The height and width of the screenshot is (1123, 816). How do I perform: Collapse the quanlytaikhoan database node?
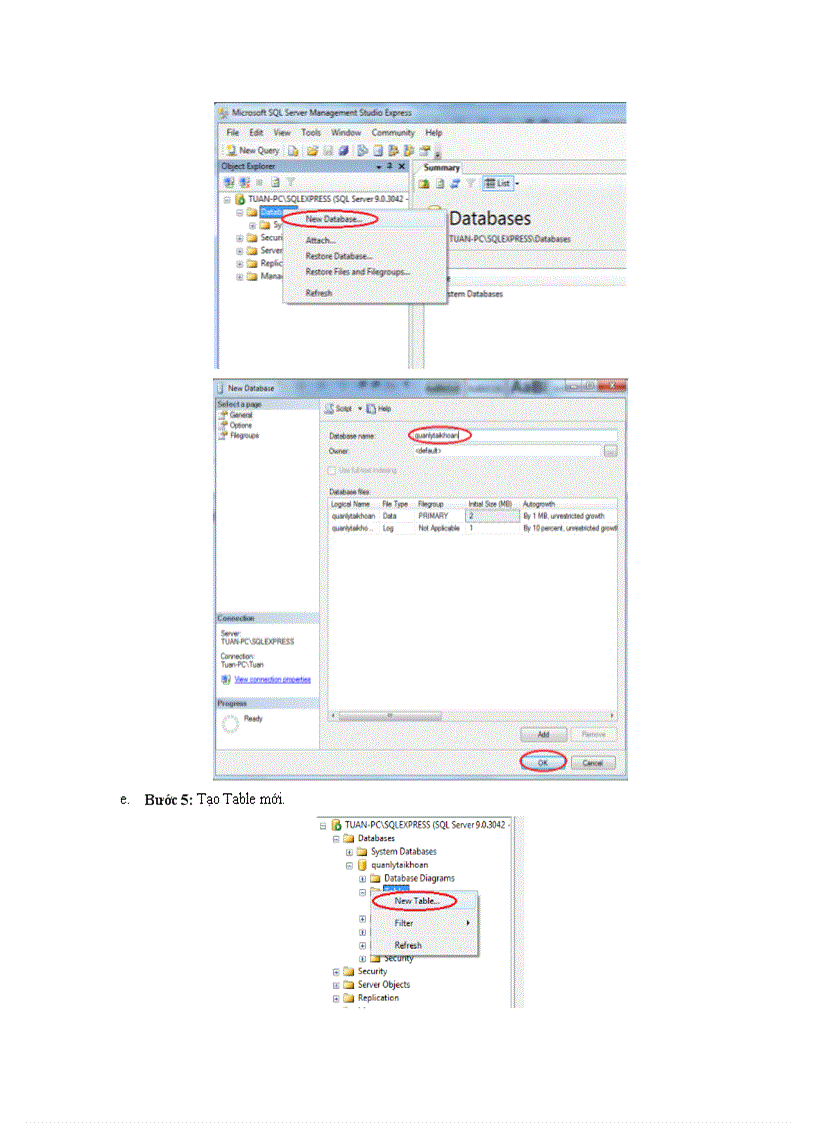click(349, 865)
